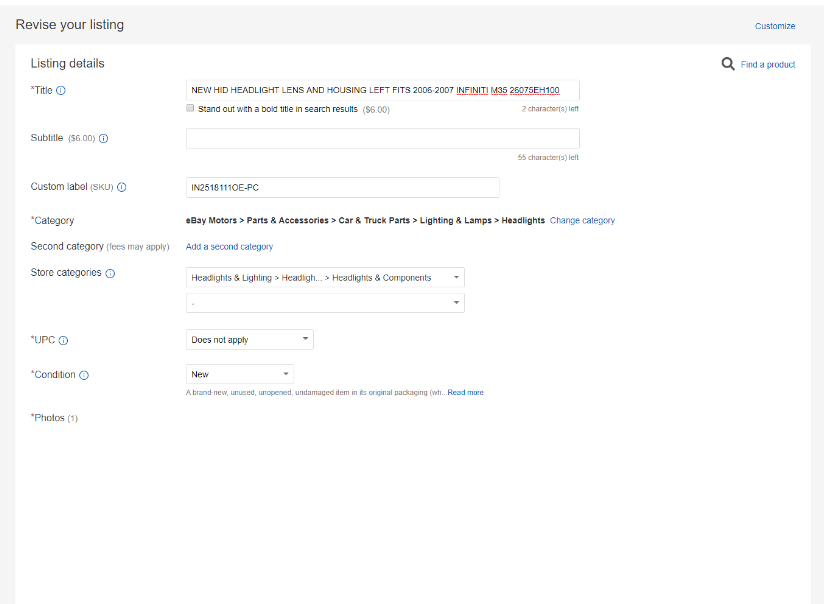Open the UPC 'Does not apply' dropdown

point(248,339)
